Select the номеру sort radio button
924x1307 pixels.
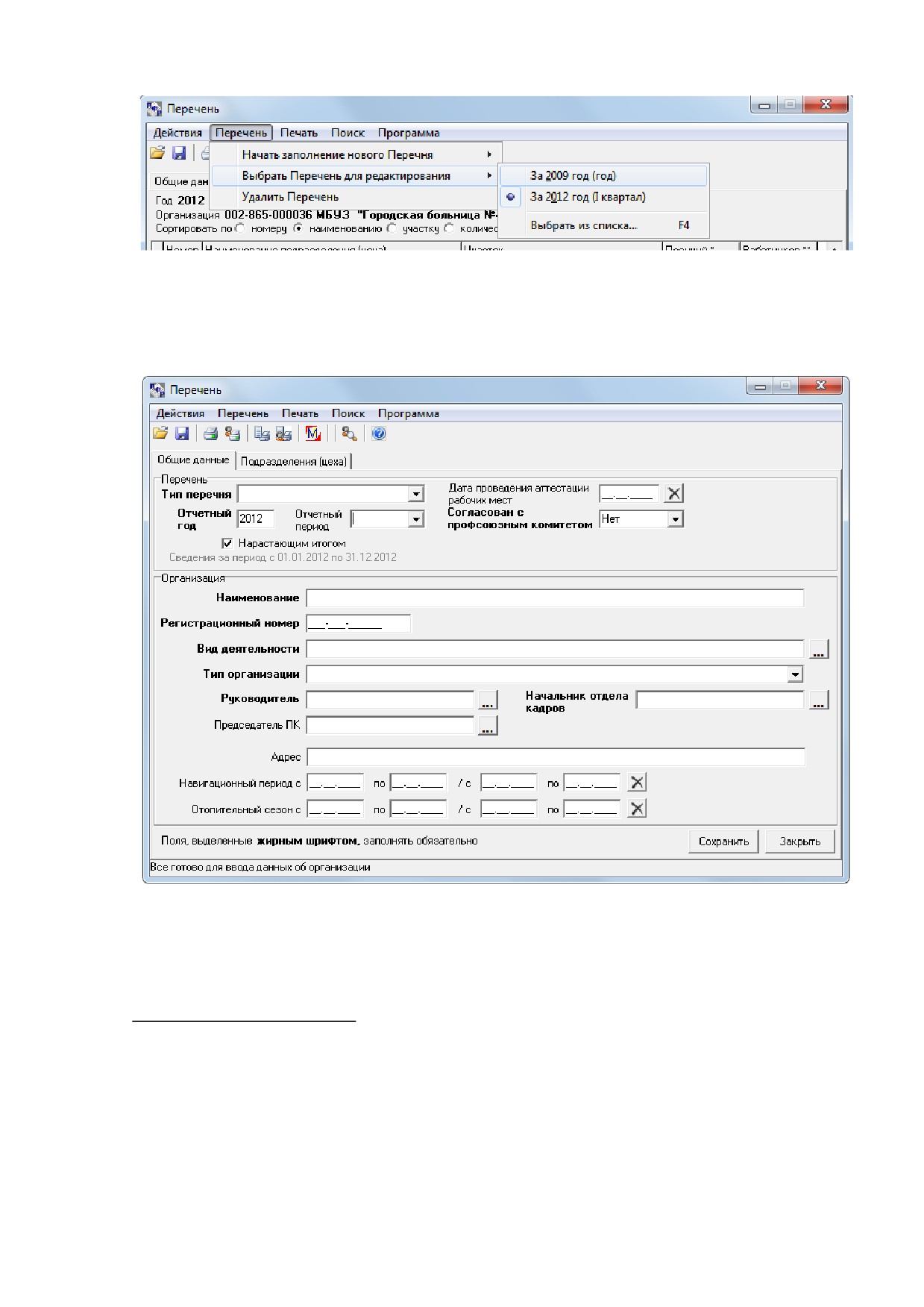click(x=240, y=228)
